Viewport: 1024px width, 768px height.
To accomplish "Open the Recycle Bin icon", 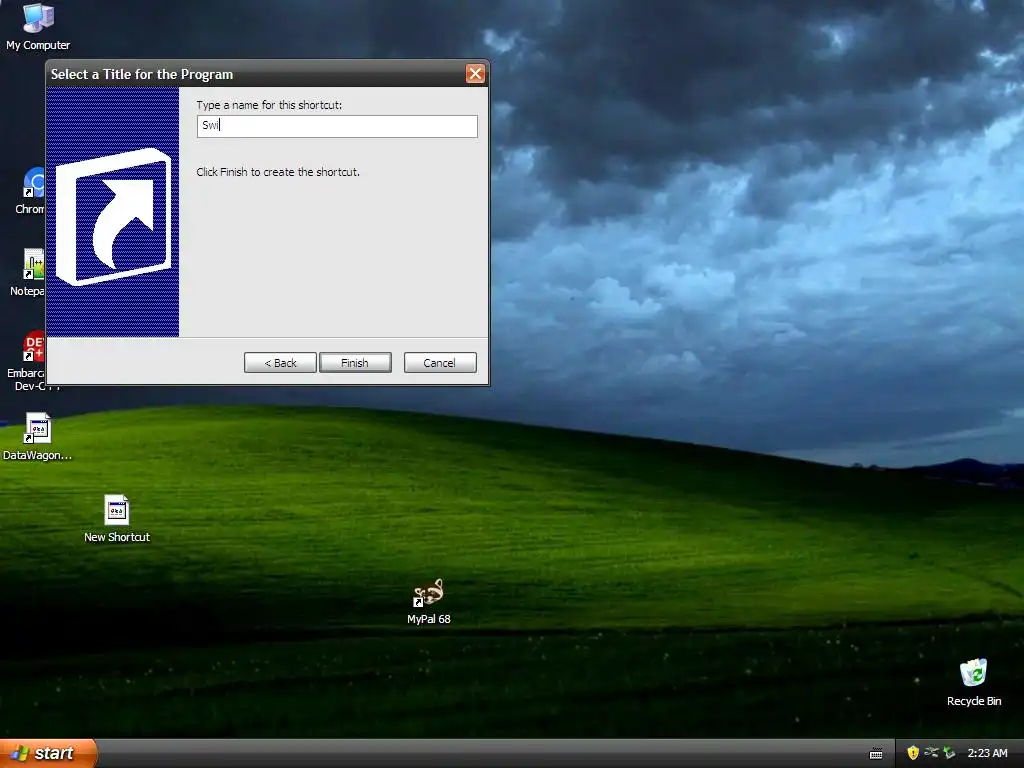I will coord(974,682).
